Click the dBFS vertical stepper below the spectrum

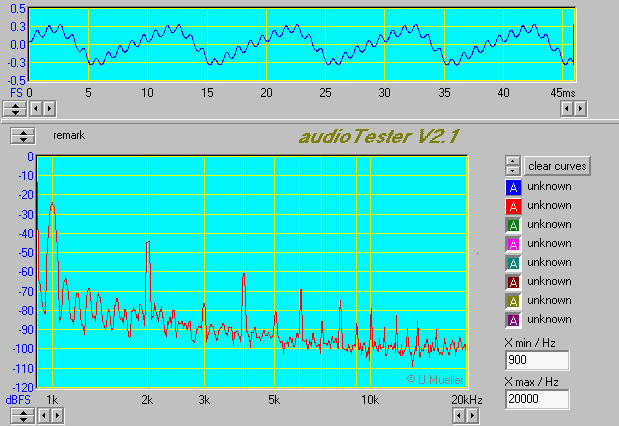pyautogui.click(x=23, y=416)
